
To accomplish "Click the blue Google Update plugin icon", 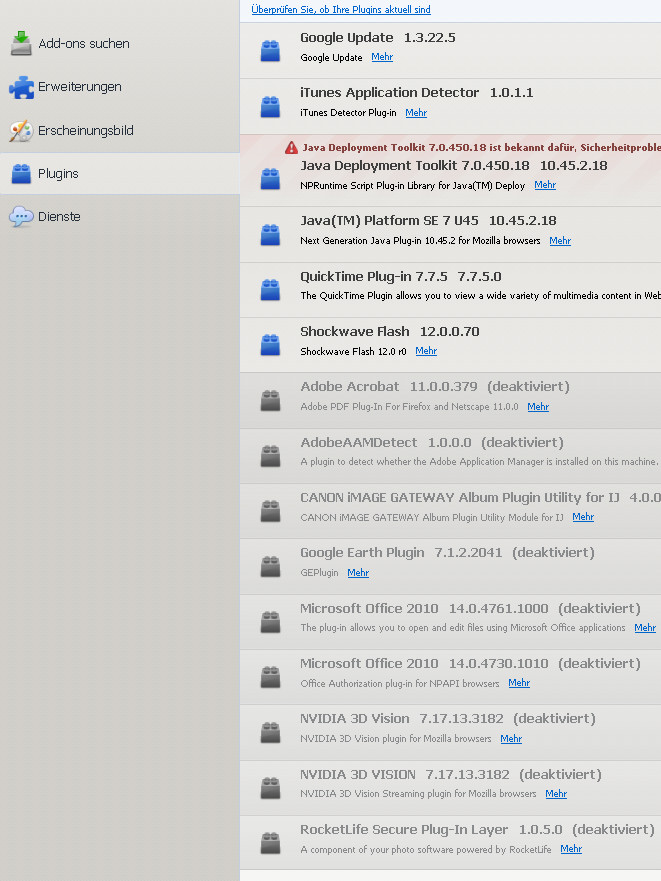I will (270, 51).
